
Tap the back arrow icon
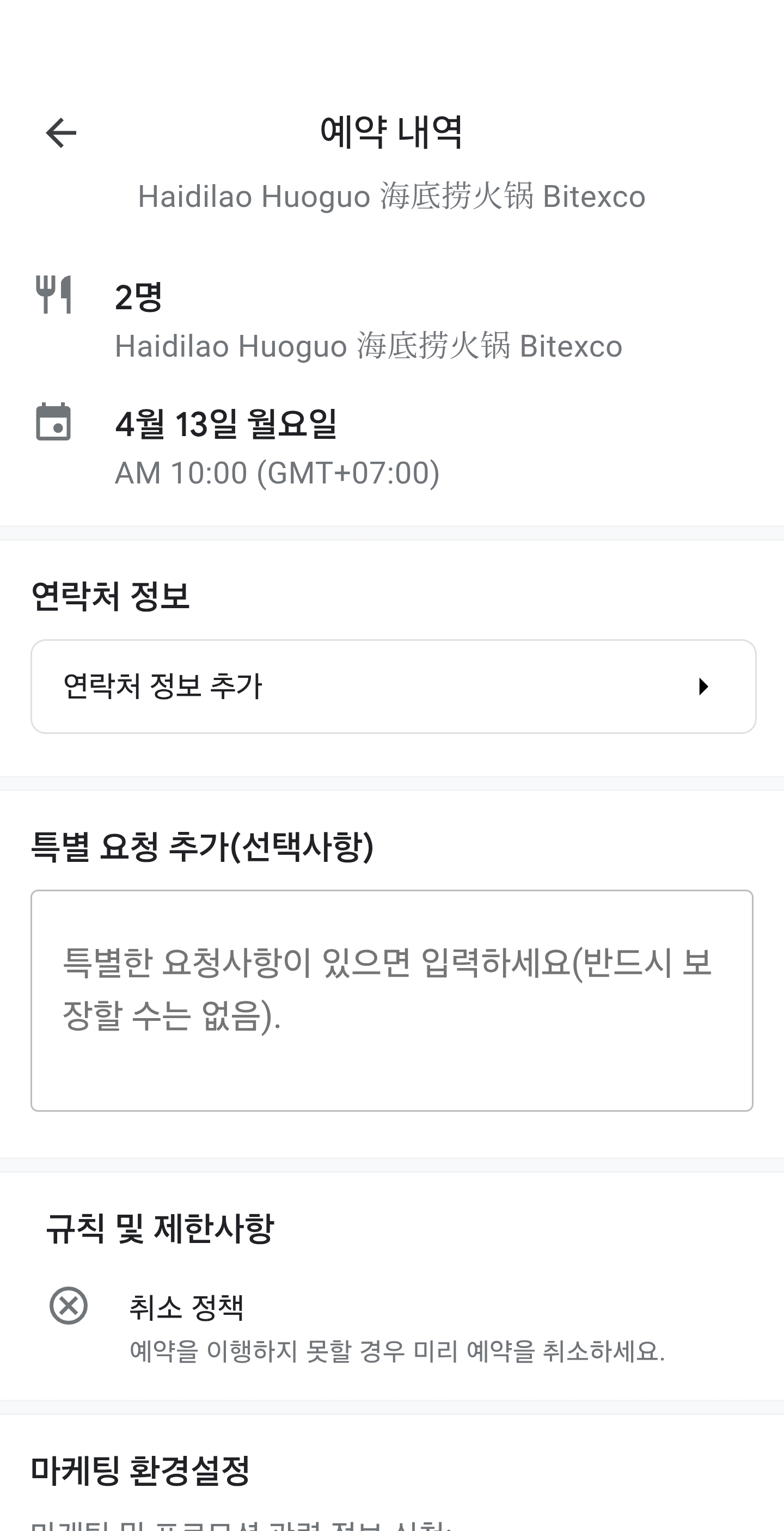(60, 132)
